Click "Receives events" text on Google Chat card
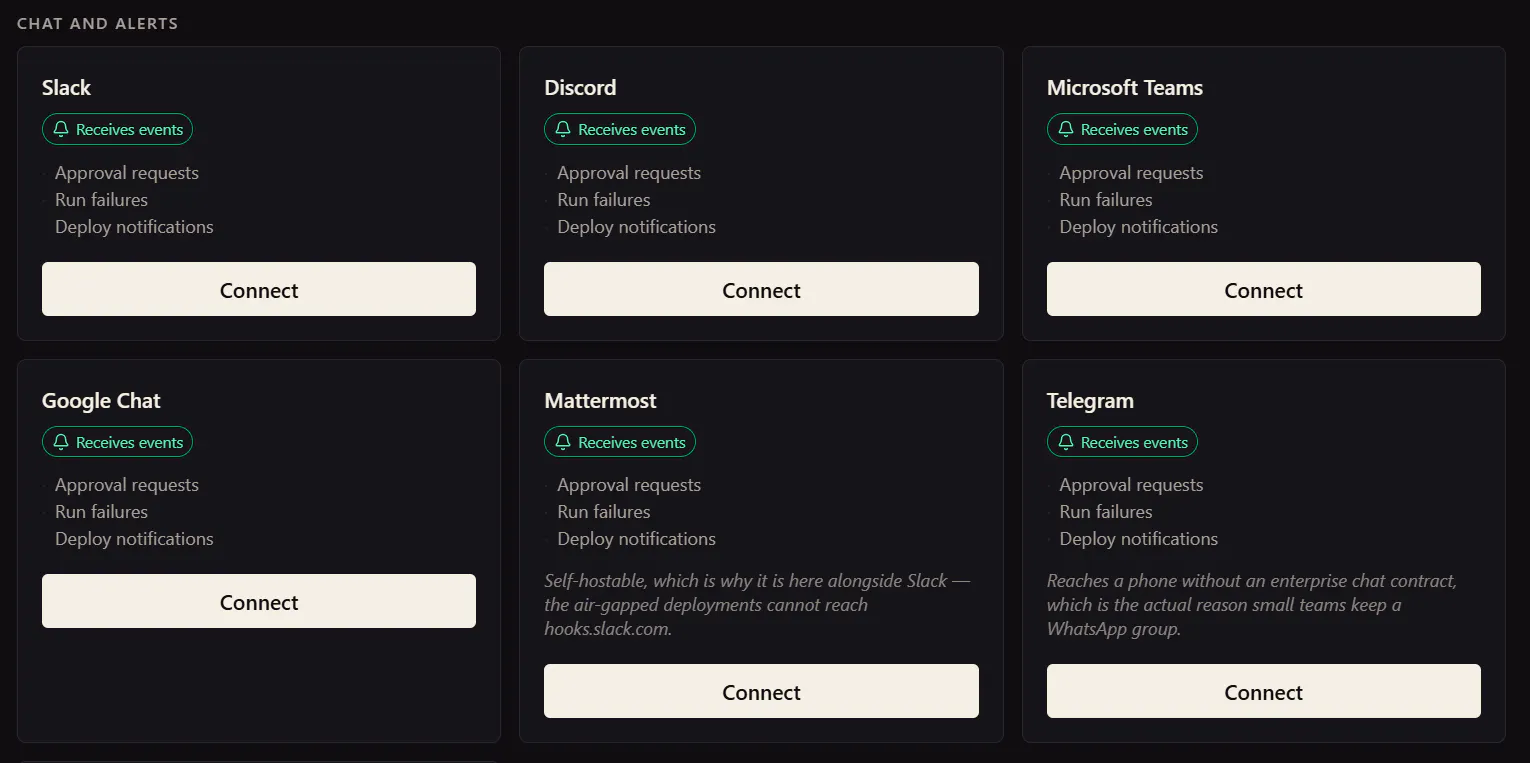Viewport: 1530px width, 763px height. click(130, 442)
